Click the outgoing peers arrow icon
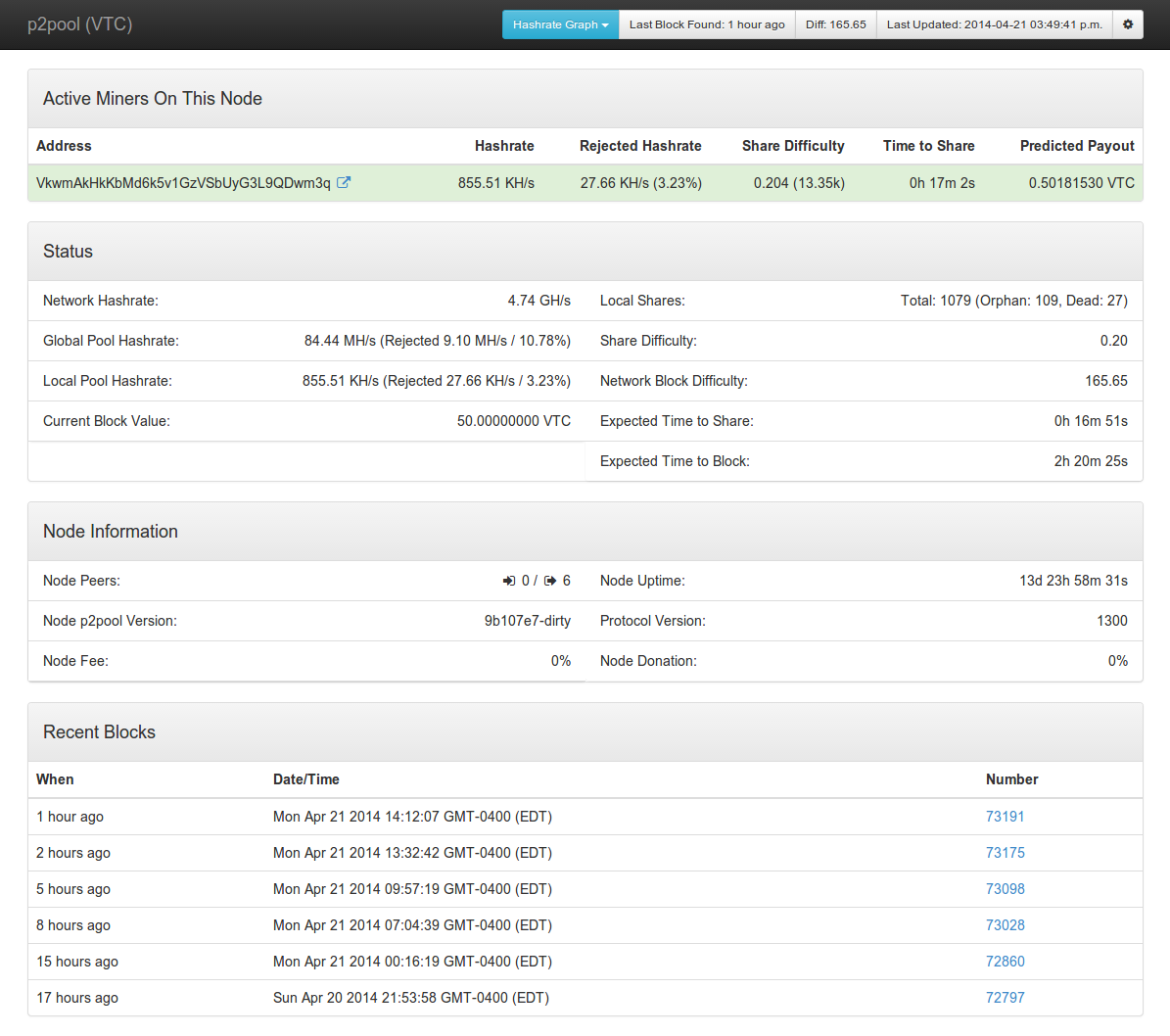Screen dimensions: 1170x1036 tap(550, 581)
